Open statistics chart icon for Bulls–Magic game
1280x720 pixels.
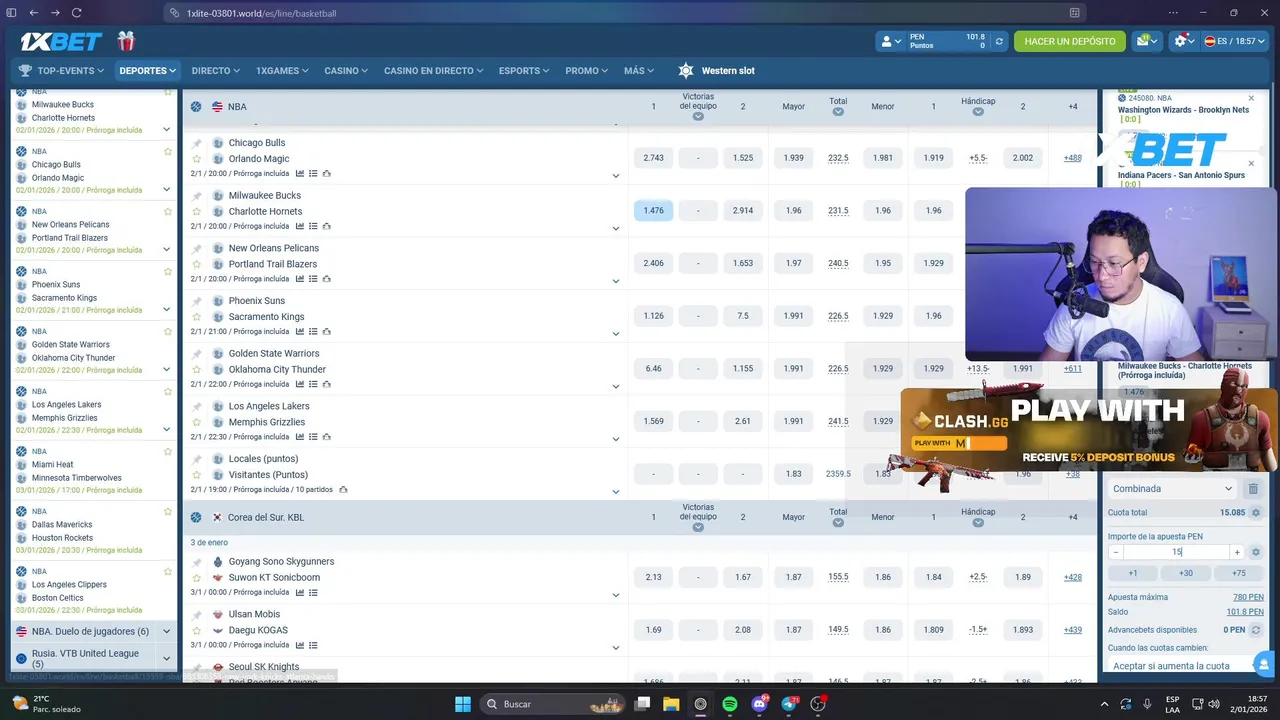[299, 173]
